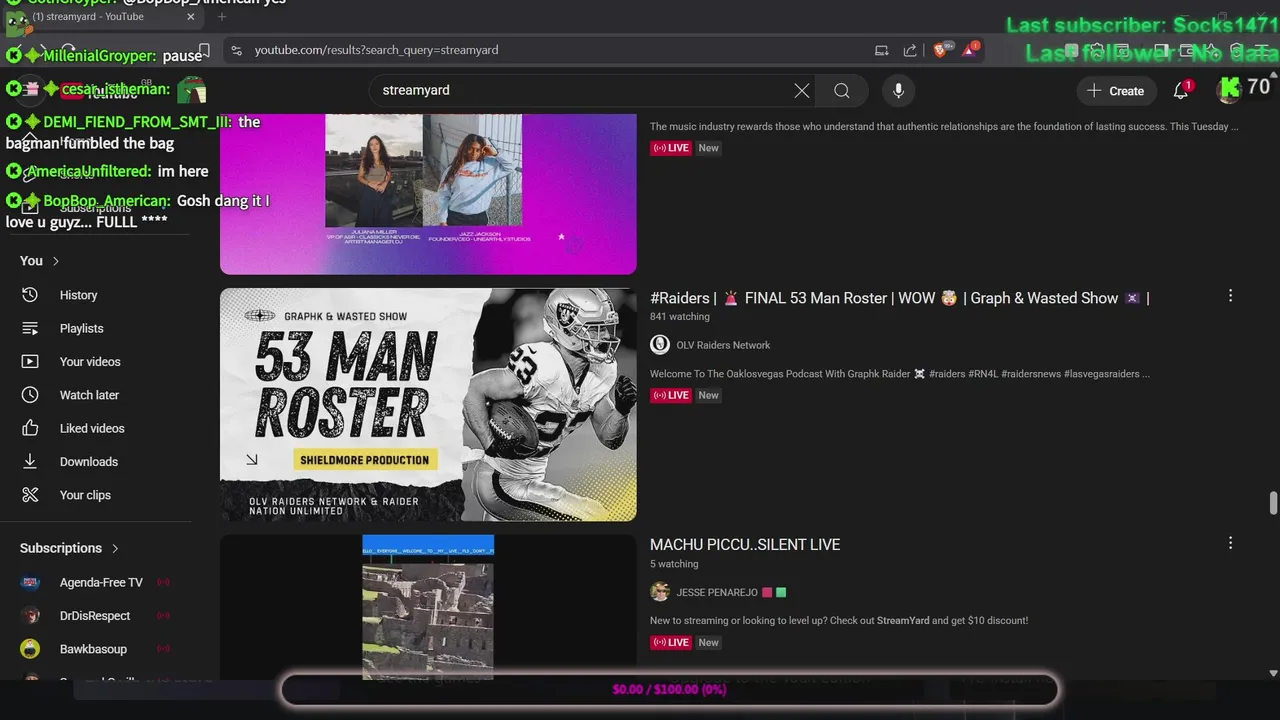
Task: Click '841 watching' text
Action: pos(680,317)
